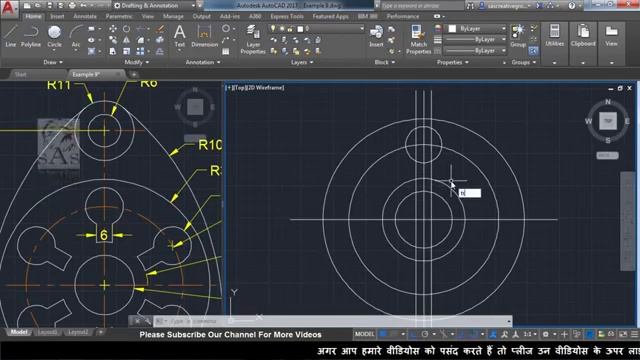This screenshot has height=360, width=640.
Task: Select the Polyline tool
Action: pos(31,36)
